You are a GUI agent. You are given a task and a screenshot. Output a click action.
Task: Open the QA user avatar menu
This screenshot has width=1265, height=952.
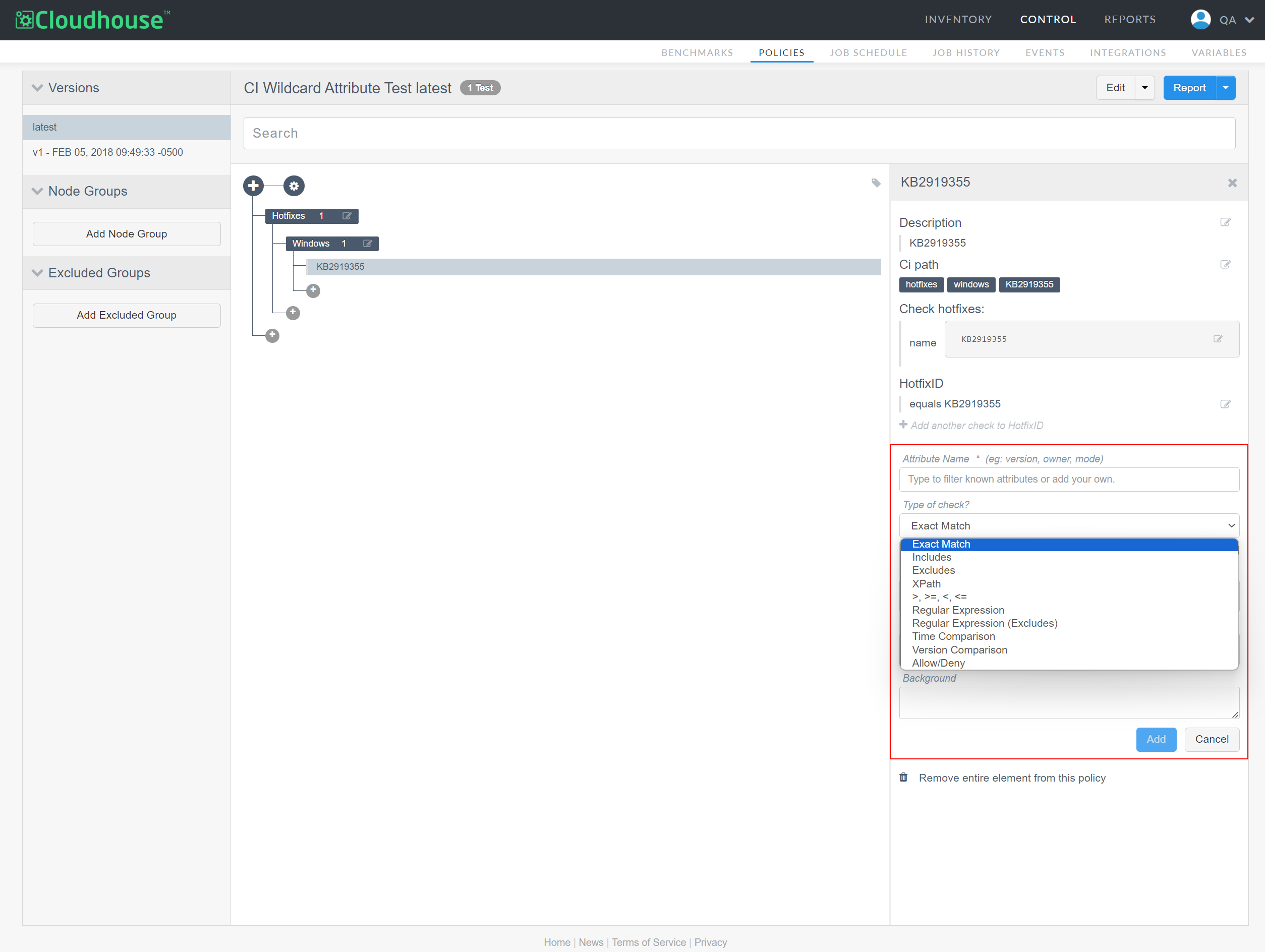[1200, 20]
